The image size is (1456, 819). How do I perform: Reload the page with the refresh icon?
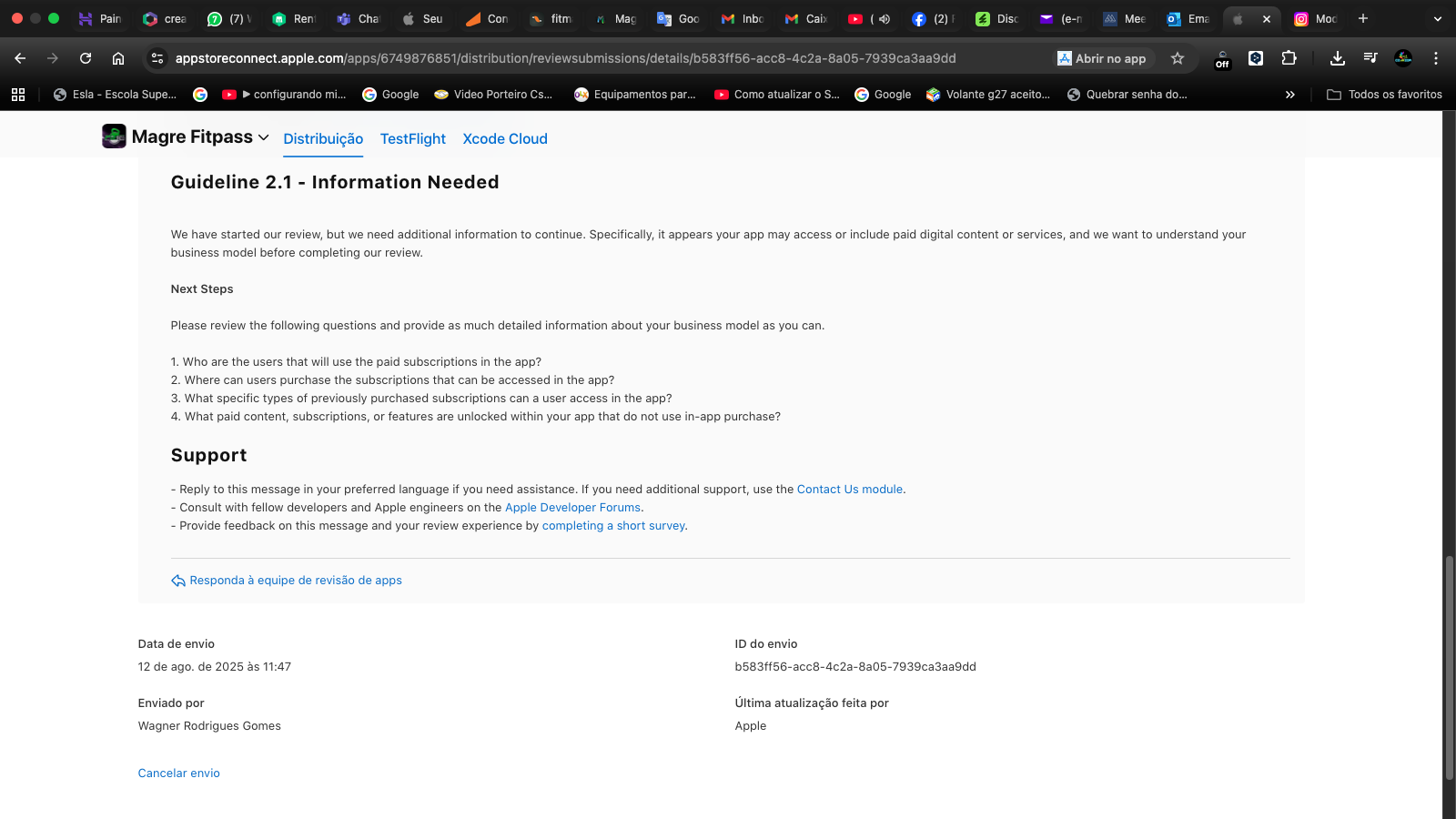pyautogui.click(x=86, y=58)
